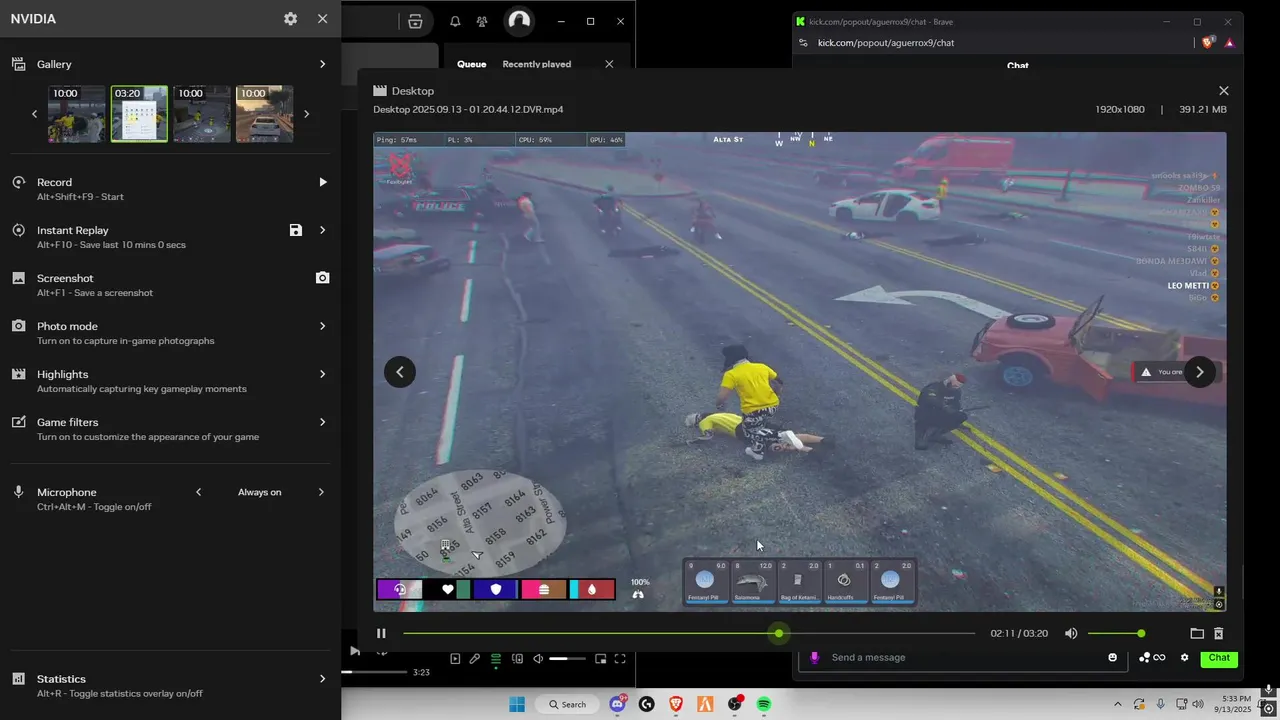The height and width of the screenshot is (720, 1280).
Task: Enter Spotify fullscreen view
Action: tap(620, 659)
